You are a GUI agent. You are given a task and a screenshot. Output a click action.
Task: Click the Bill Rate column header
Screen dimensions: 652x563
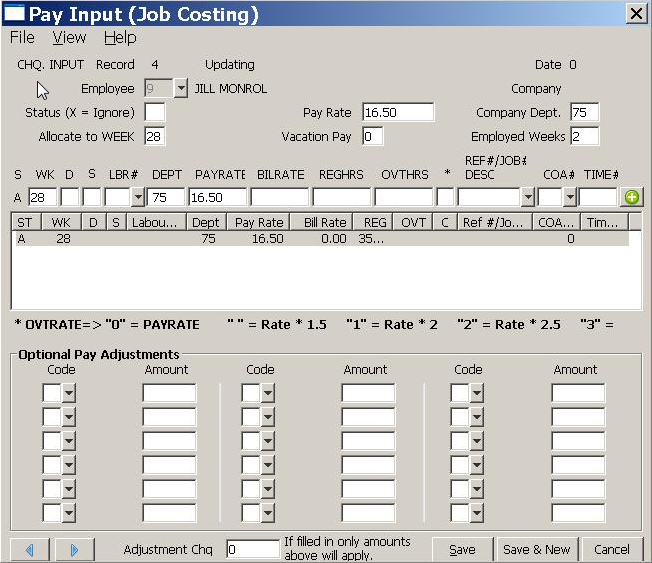[x=321, y=222]
